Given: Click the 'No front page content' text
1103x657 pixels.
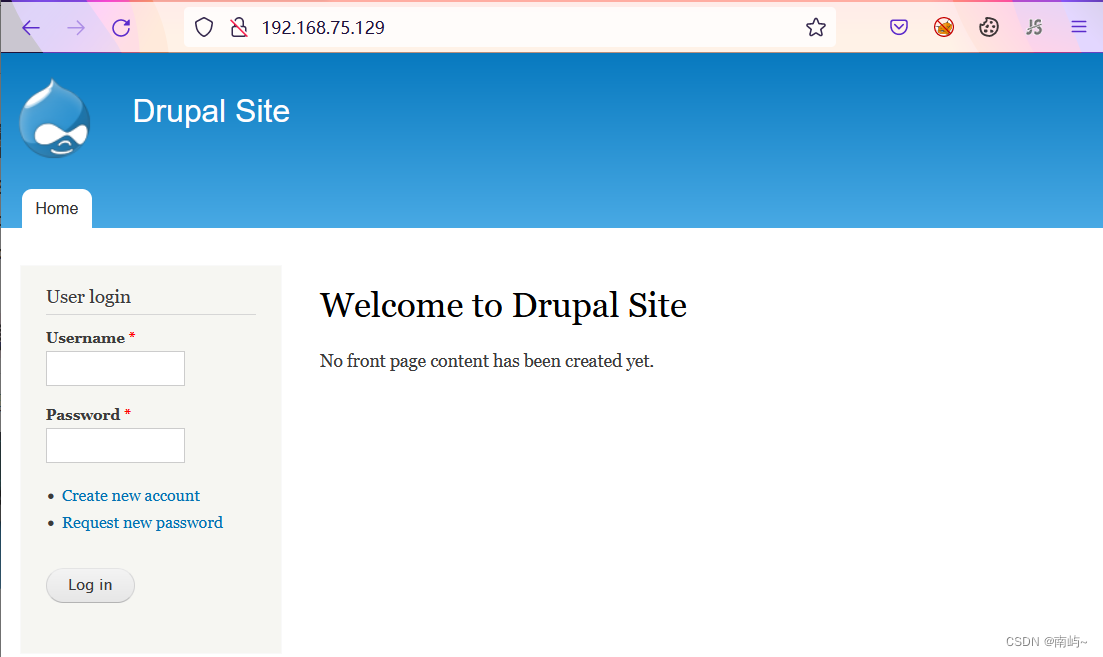Looking at the screenshot, I should click(486, 361).
